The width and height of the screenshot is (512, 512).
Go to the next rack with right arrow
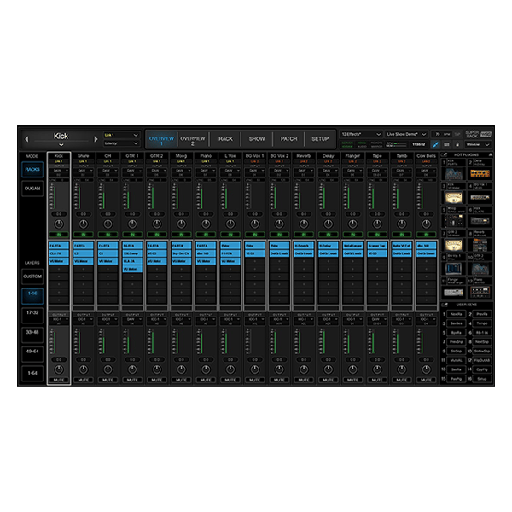(x=96, y=139)
